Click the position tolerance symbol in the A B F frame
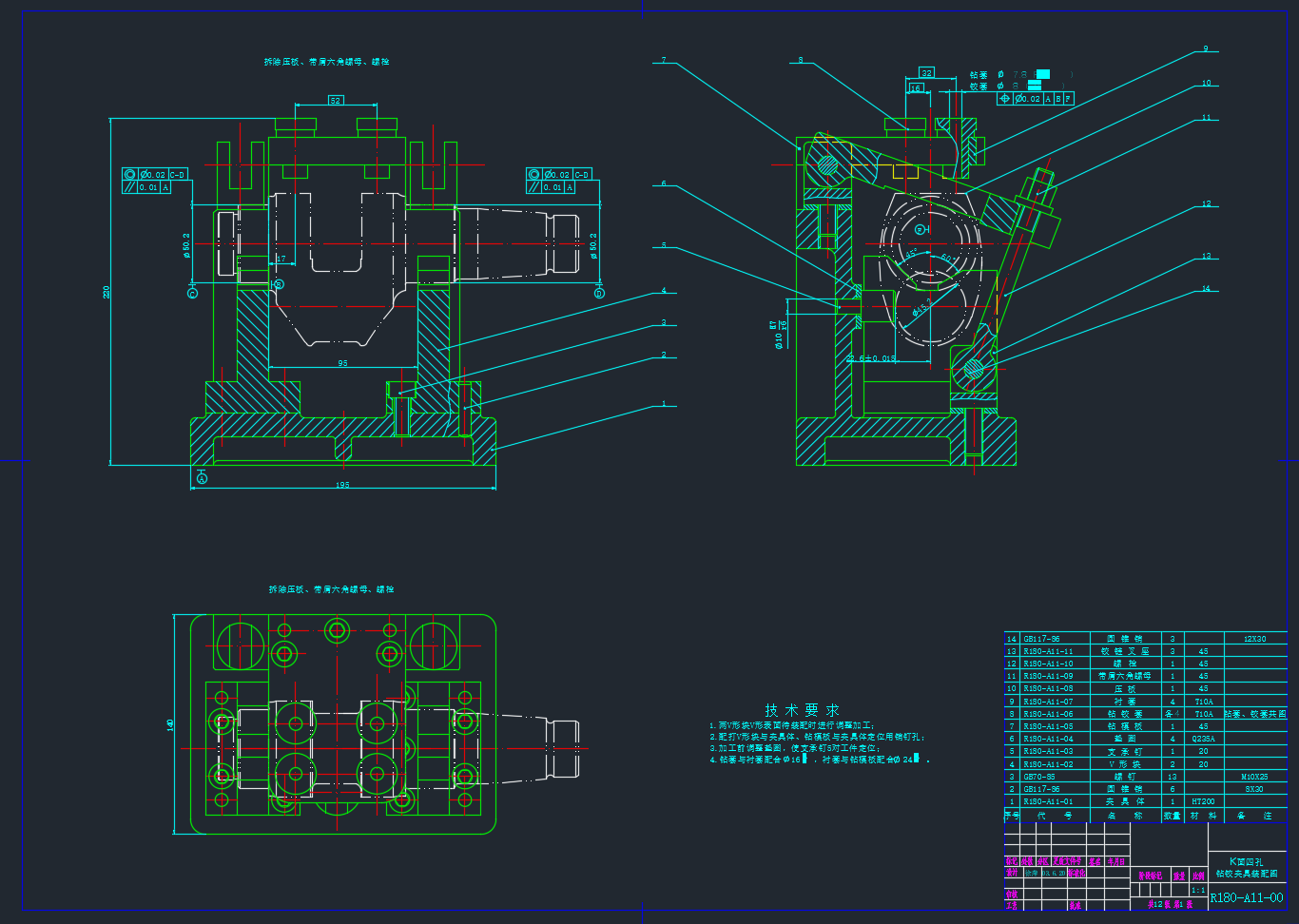This screenshot has width=1299, height=924. tap(1004, 99)
